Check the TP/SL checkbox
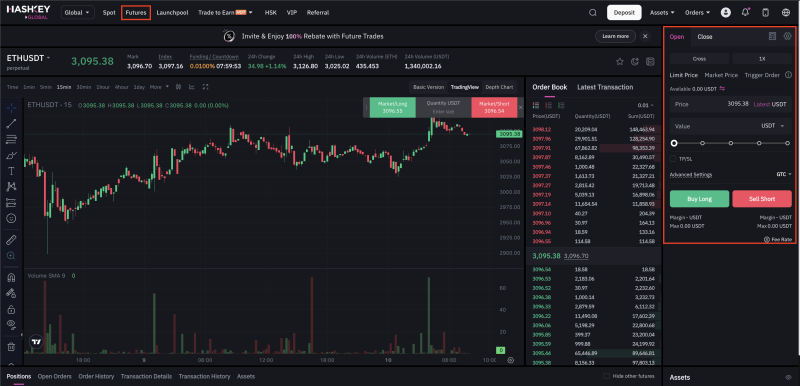 point(673,159)
